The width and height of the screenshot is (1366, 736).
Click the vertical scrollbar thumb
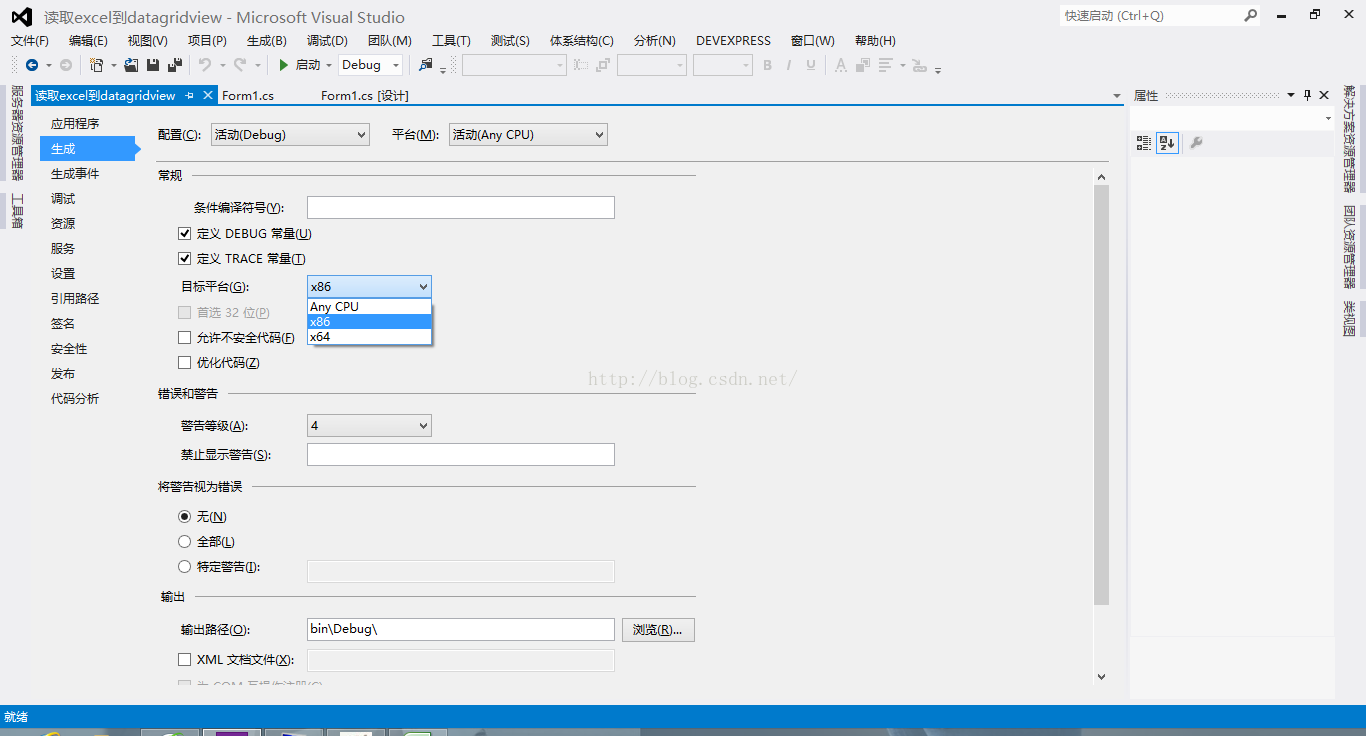coord(1102,395)
